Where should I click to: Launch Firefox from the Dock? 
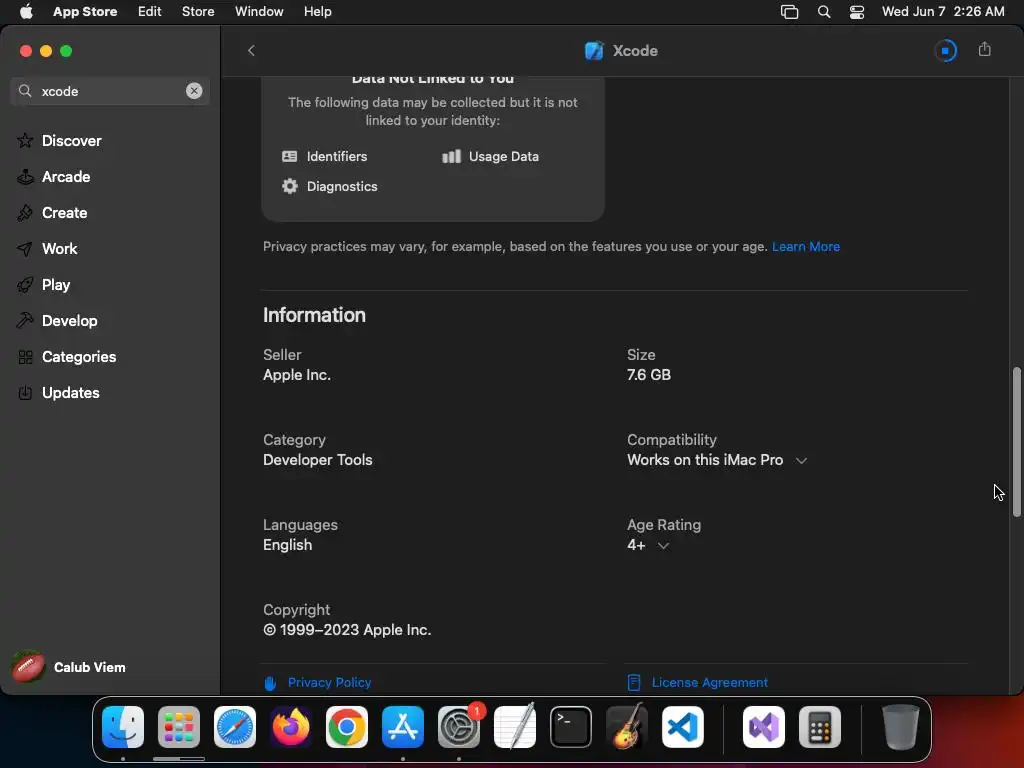pos(291,727)
